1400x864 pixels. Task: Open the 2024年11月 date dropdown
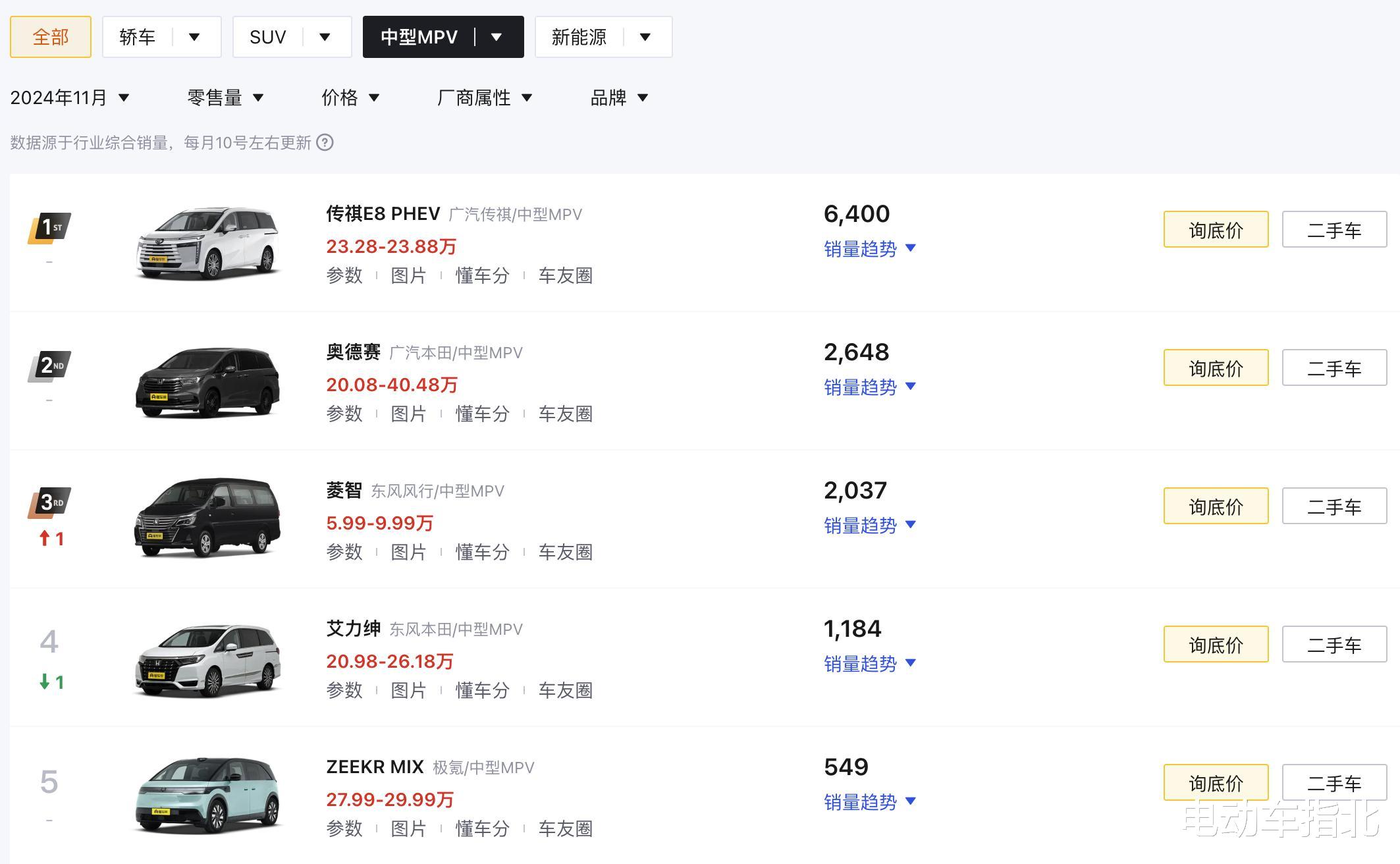(x=69, y=98)
